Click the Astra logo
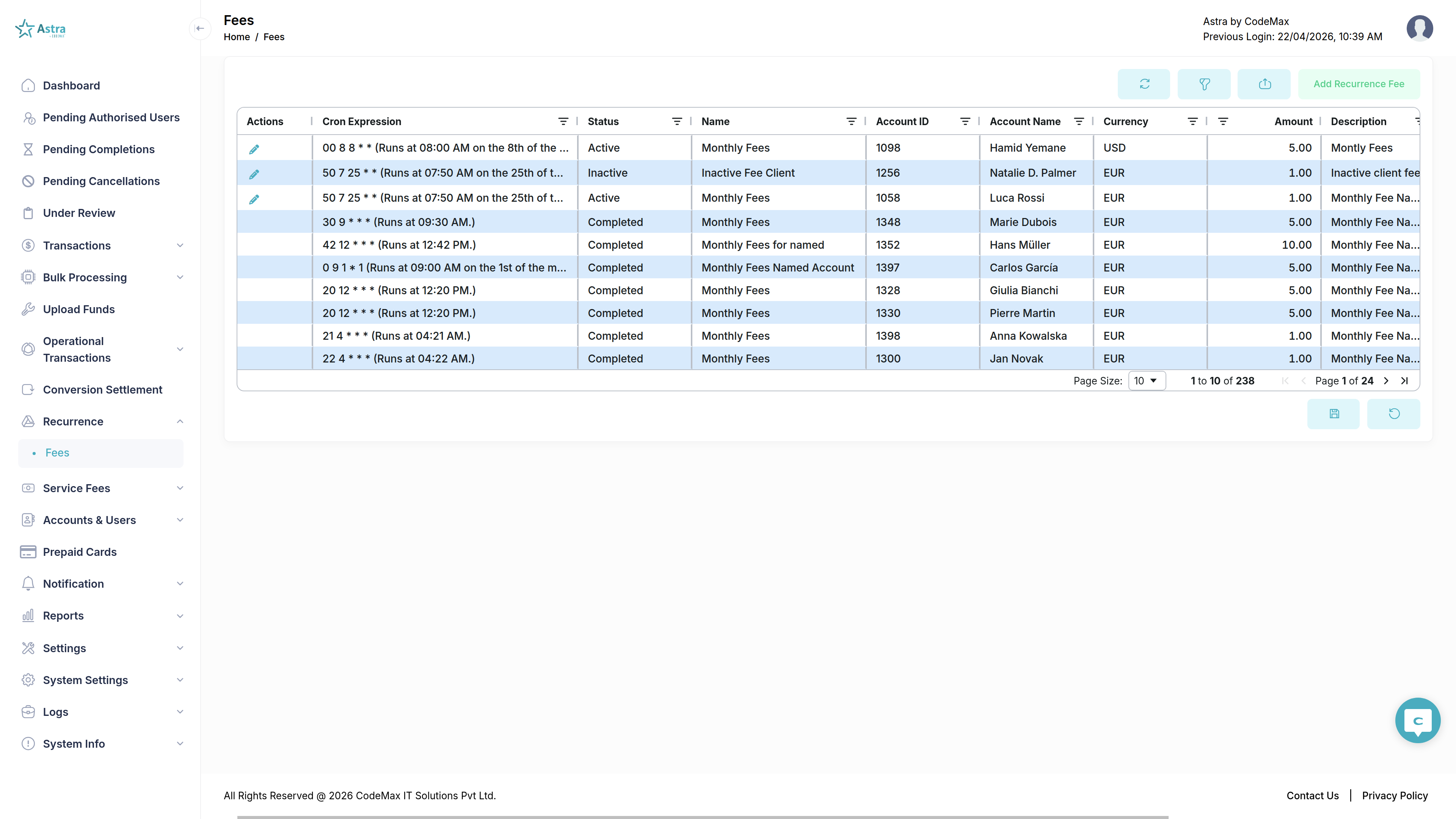This screenshot has height=819, width=1456. pyautogui.click(x=41, y=29)
